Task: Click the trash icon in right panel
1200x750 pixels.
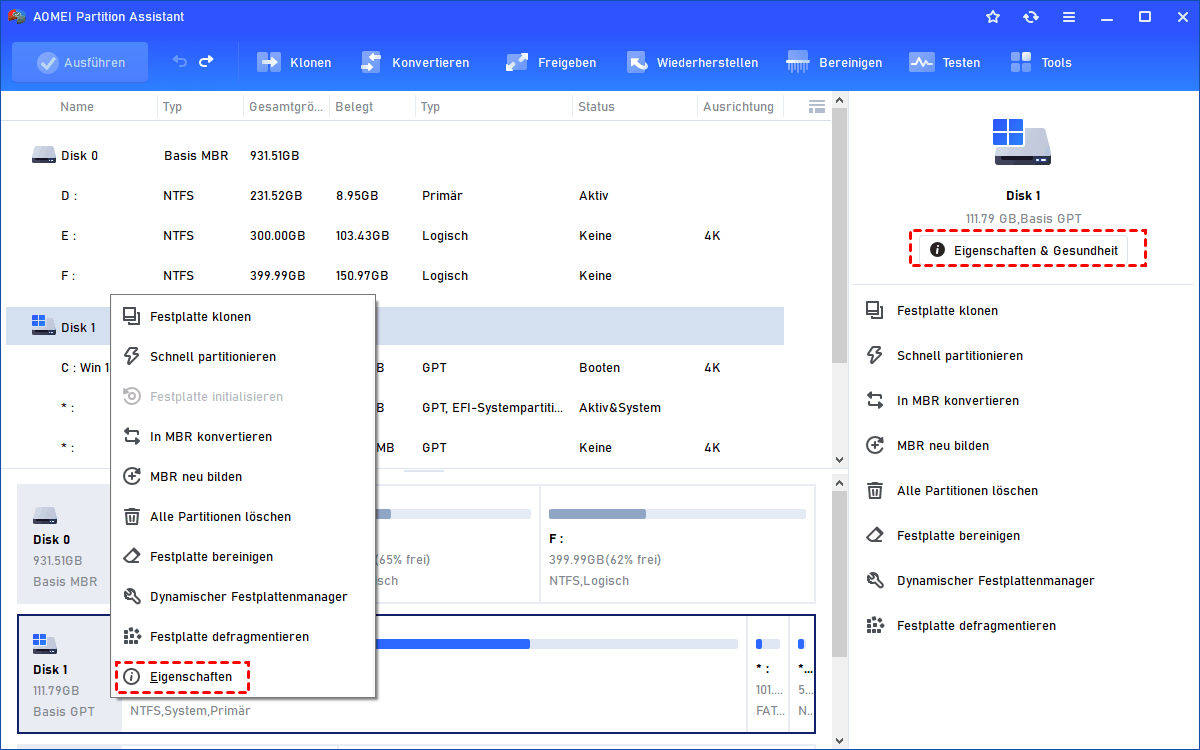Action: point(875,490)
